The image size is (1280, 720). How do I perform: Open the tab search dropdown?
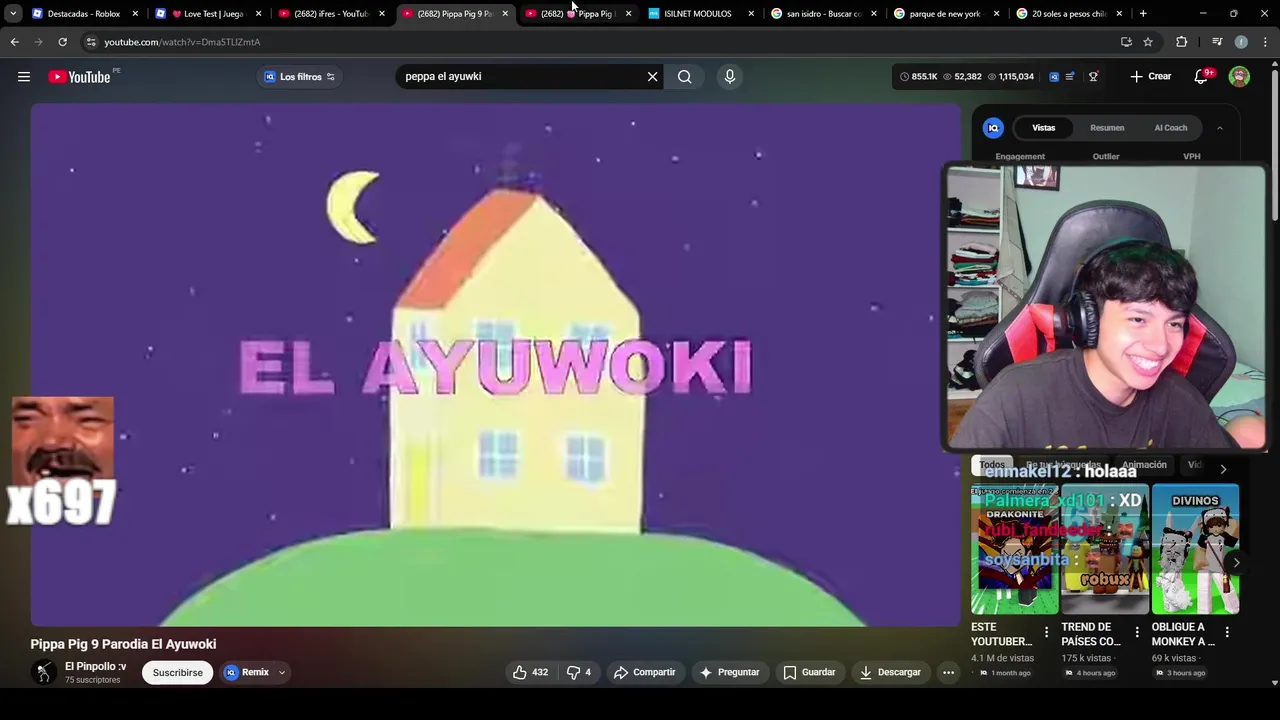coord(13,14)
